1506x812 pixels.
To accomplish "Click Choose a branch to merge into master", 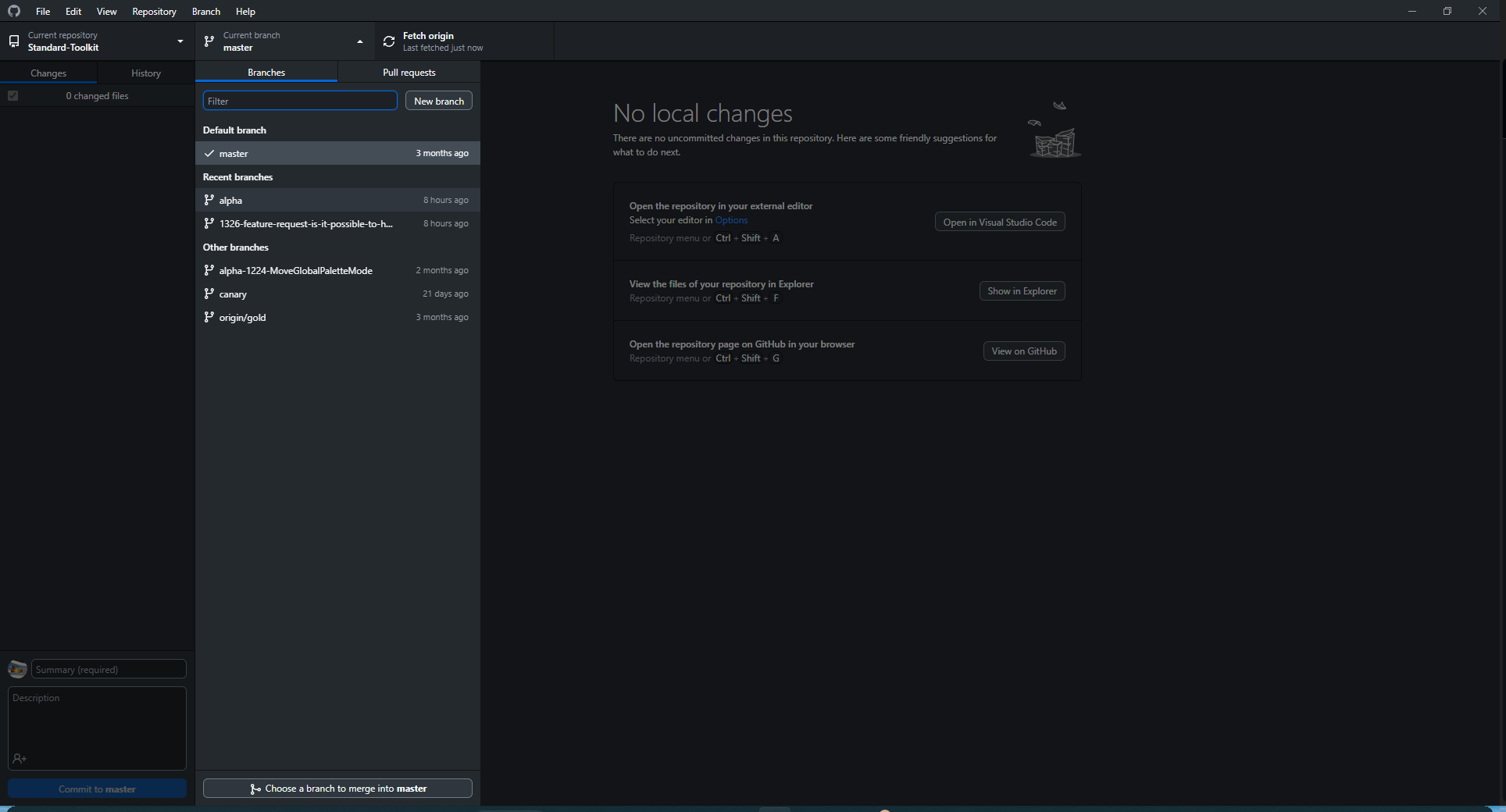I will [337, 789].
